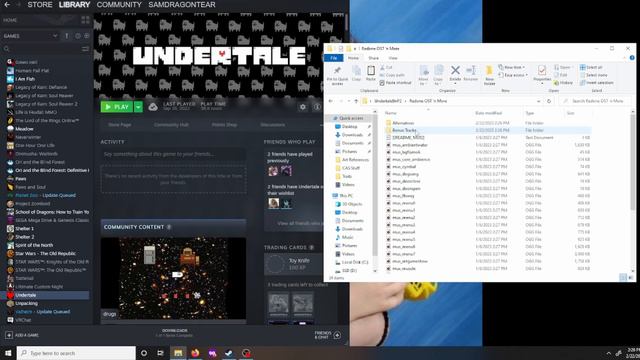Image resolution: width=640 pixels, height=360 pixels.
Task: Click the Windows Start button
Action: coord(8,353)
